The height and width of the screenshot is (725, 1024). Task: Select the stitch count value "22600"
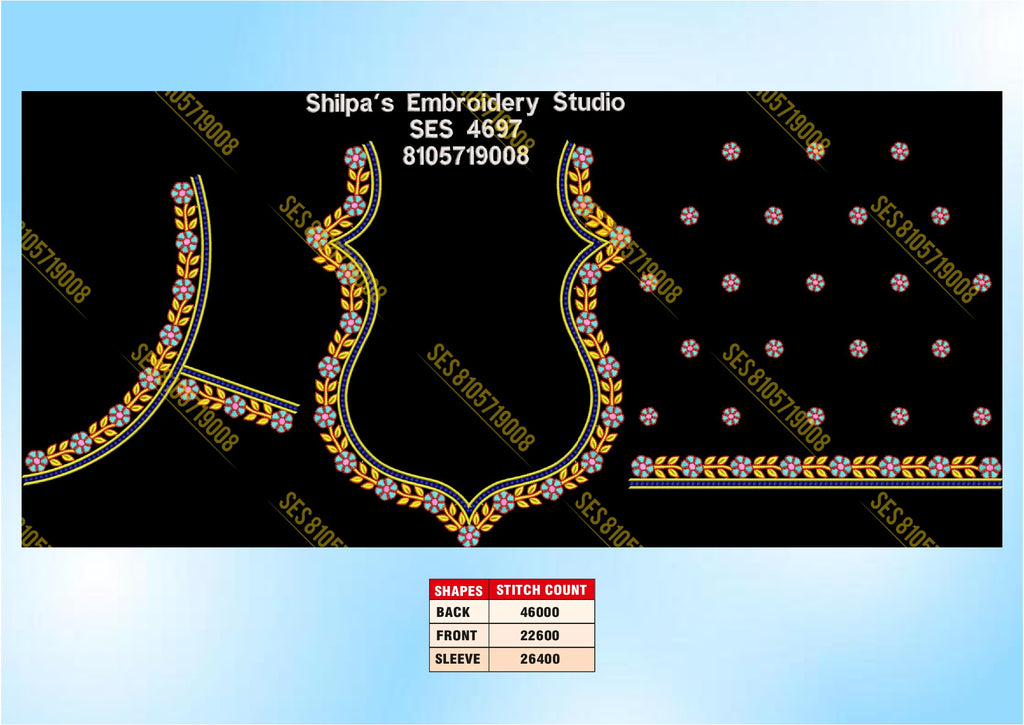point(539,635)
